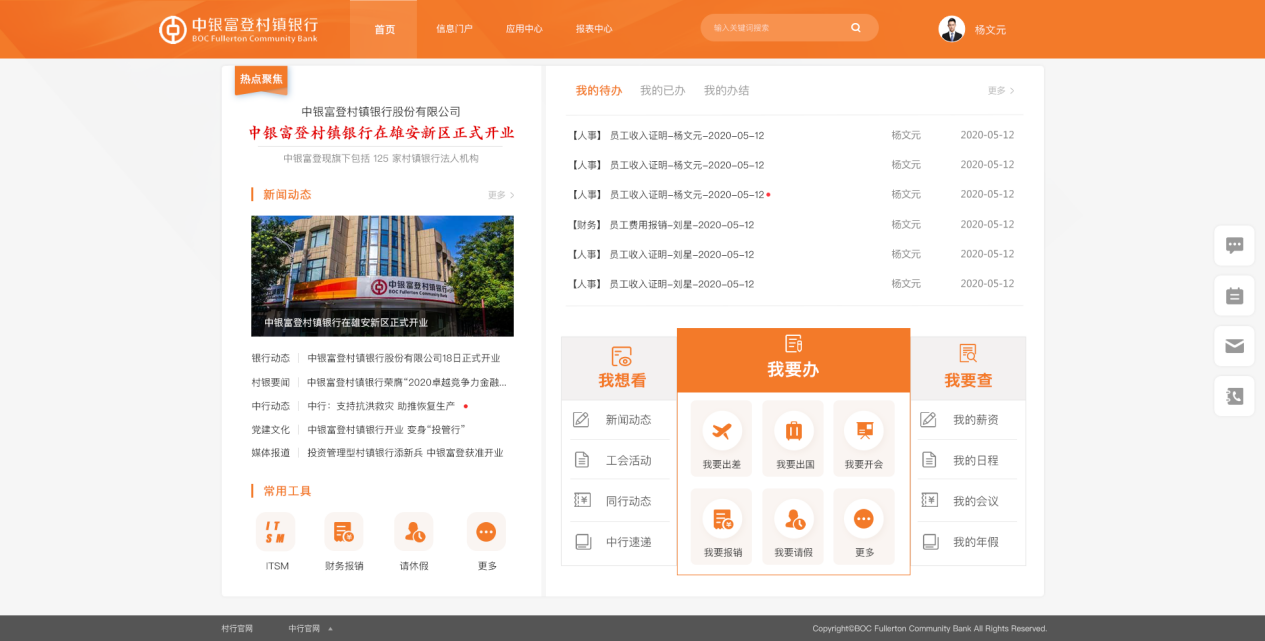Open the 中行：支持抗洪救灾 助推恢复生产 news item
Viewport: 1265px width, 641px height.
pyautogui.click(x=381, y=406)
